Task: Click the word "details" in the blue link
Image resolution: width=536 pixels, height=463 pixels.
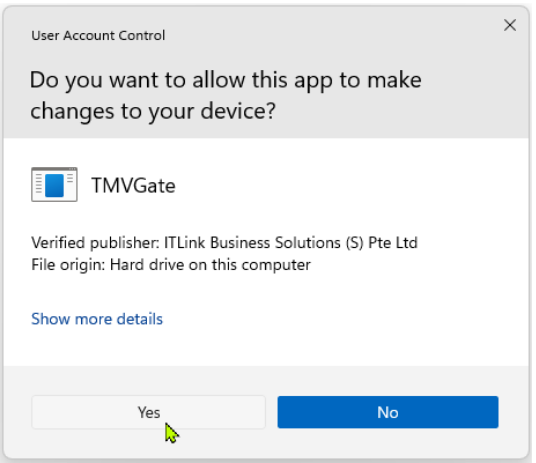Action: [140, 319]
